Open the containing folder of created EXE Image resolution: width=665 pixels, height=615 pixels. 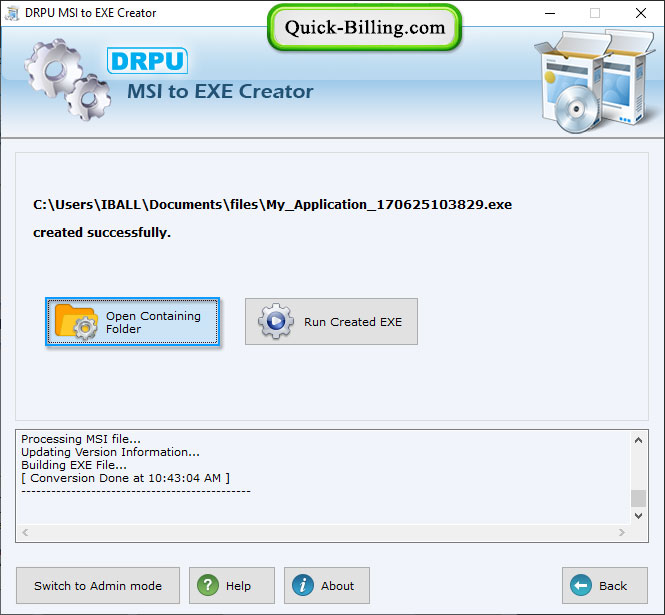(132, 322)
